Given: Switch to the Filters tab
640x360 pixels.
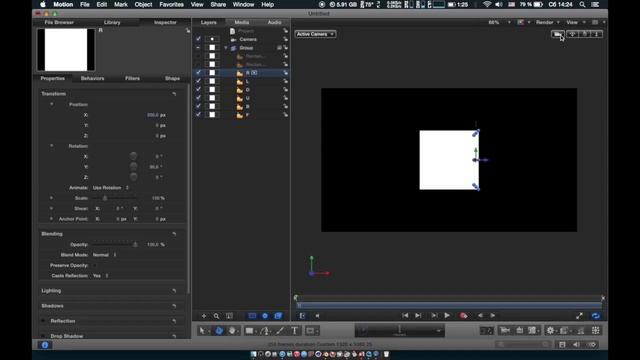Looking at the screenshot, I should click(x=132, y=78).
